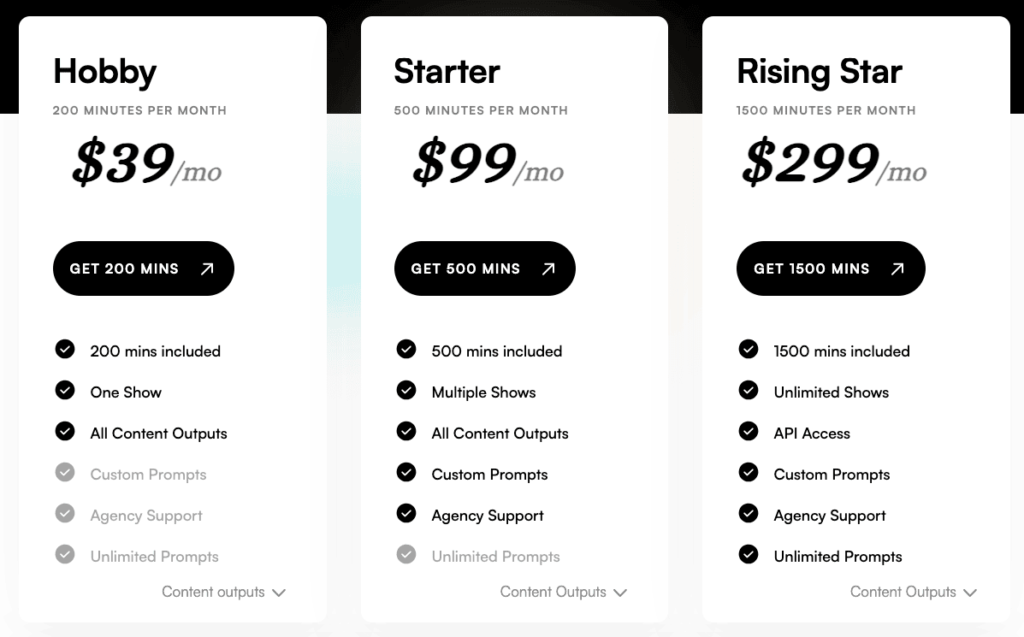Expand Content Outputs in the Rising Star plan
The width and height of the screenshot is (1024, 637).
tap(914, 592)
